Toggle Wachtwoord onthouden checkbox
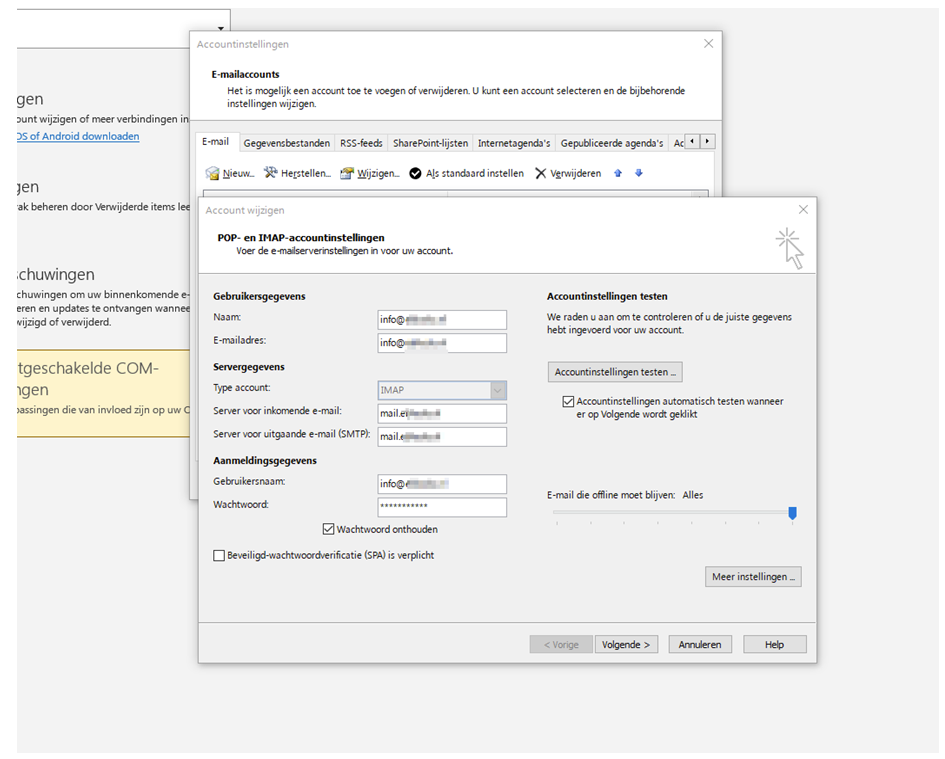 coord(329,529)
